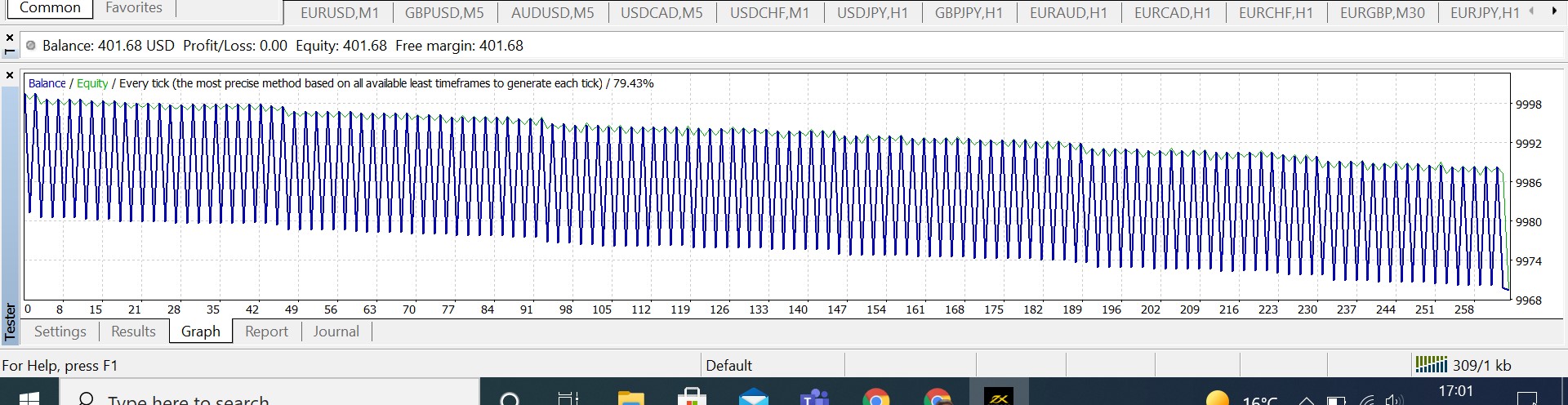The width and height of the screenshot is (1568, 405).
Task: Open the EURCHF,H1 chart tab
Action: click(x=1276, y=12)
